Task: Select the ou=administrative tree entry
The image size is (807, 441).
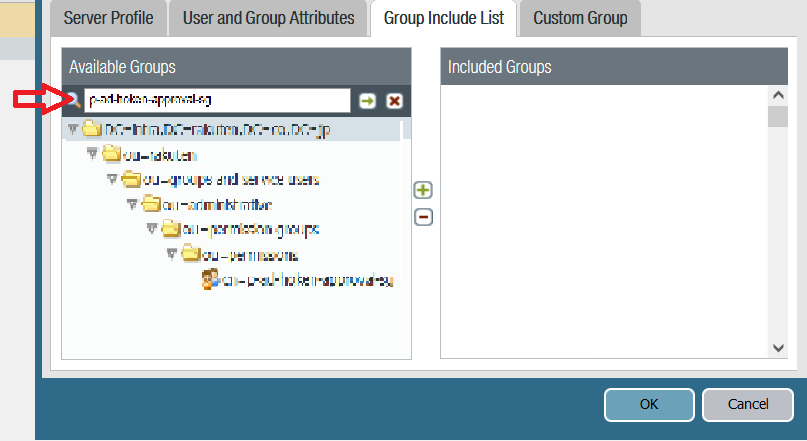Action: point(217,205)
